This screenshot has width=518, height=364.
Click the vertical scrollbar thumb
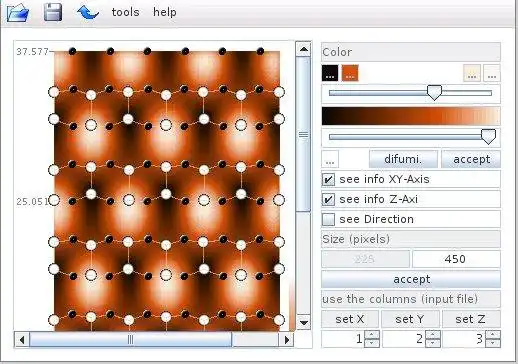pyautogui.click(x=303, y=134)
